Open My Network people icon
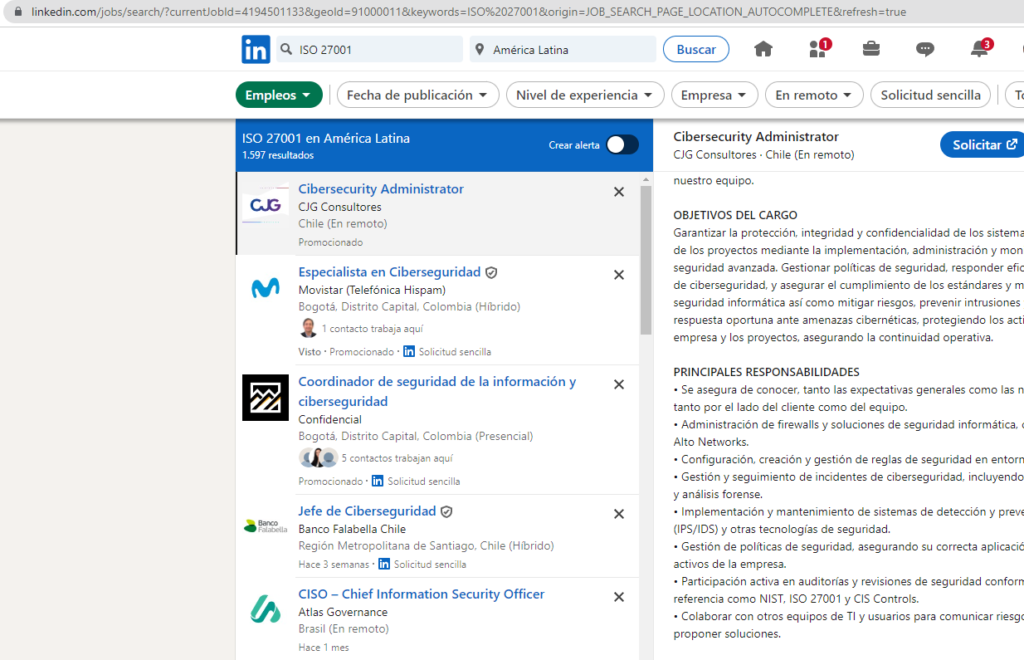Screen dimensions: 1024x660 [x=817, y=49]
